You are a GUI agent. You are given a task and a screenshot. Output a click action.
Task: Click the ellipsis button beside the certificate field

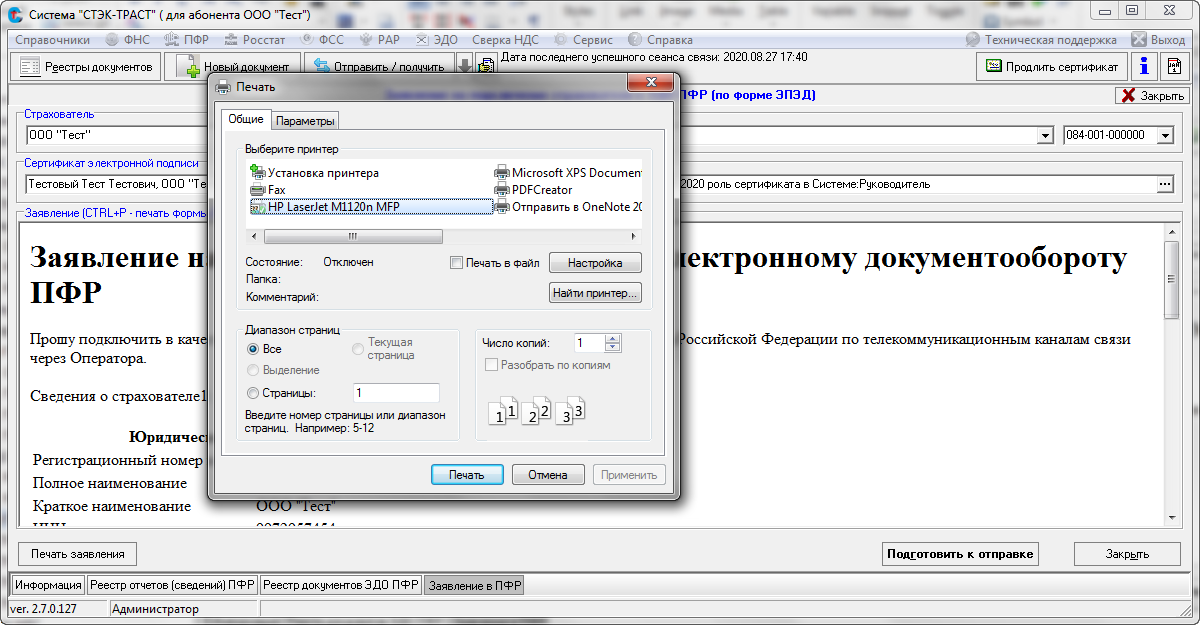point(1164,184)
